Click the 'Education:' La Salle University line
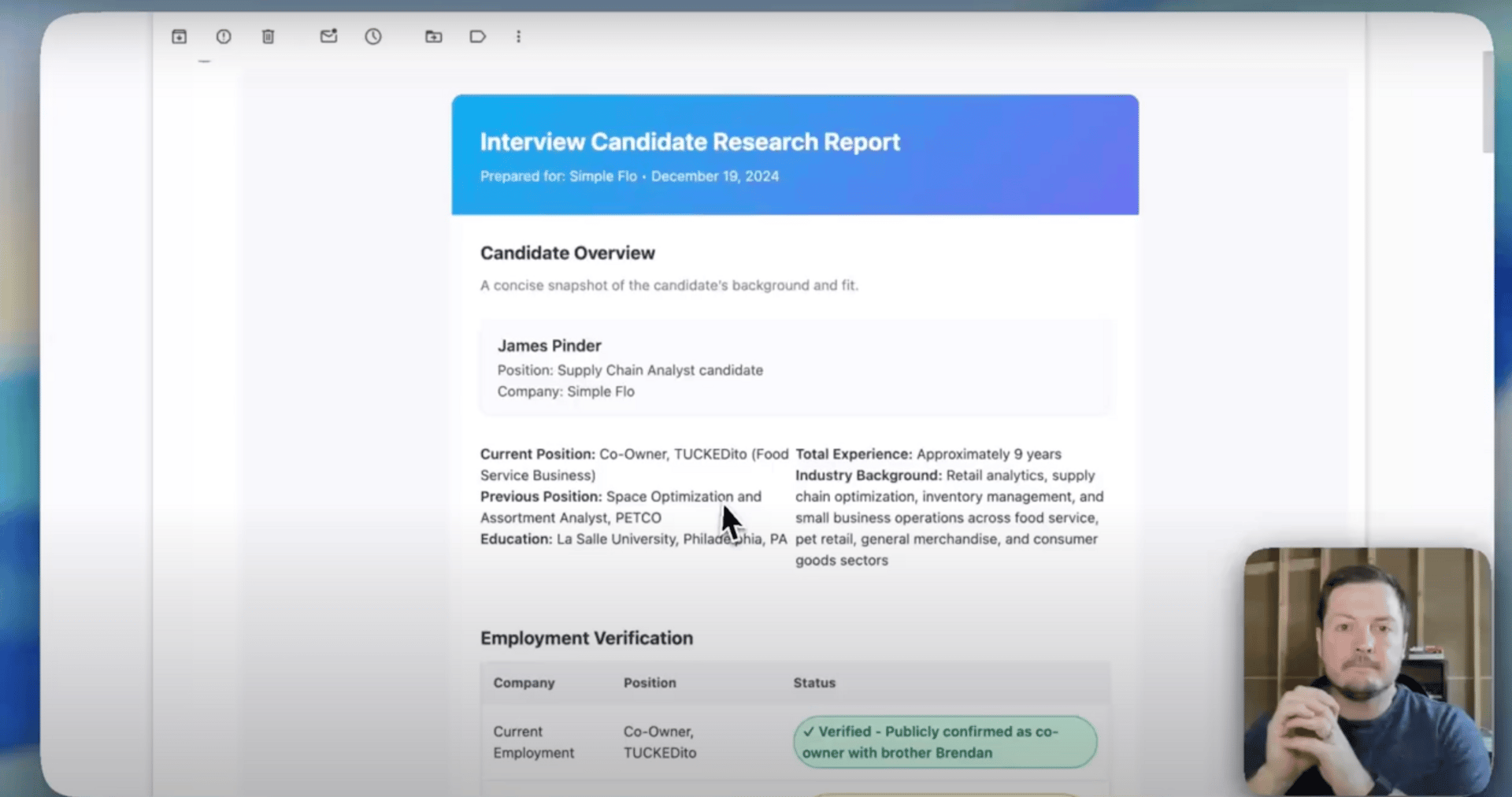The image size is (1512, 797). [x=634, y=539]
